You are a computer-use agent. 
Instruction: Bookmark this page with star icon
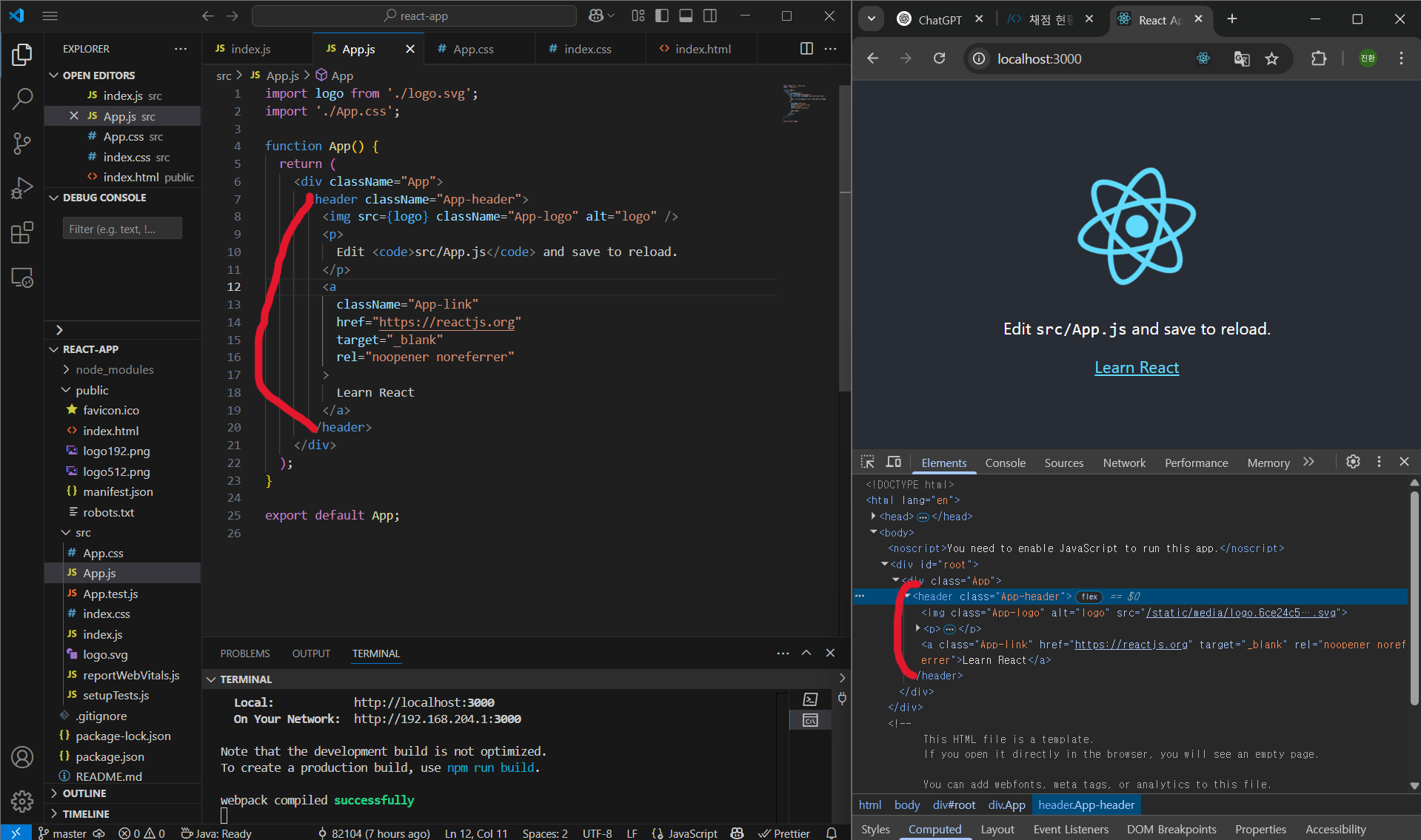click(1271, 59)
